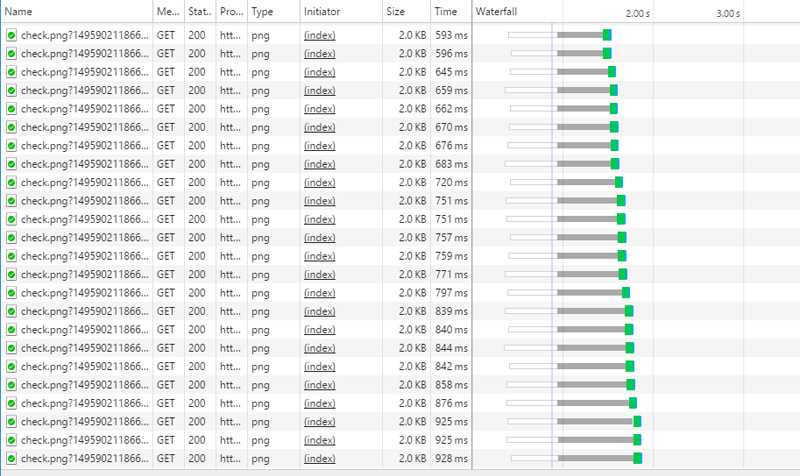Select the image icon of the 596 ms request
The height and width of the screenshot is (476, 800).
[x=11, y=54]
